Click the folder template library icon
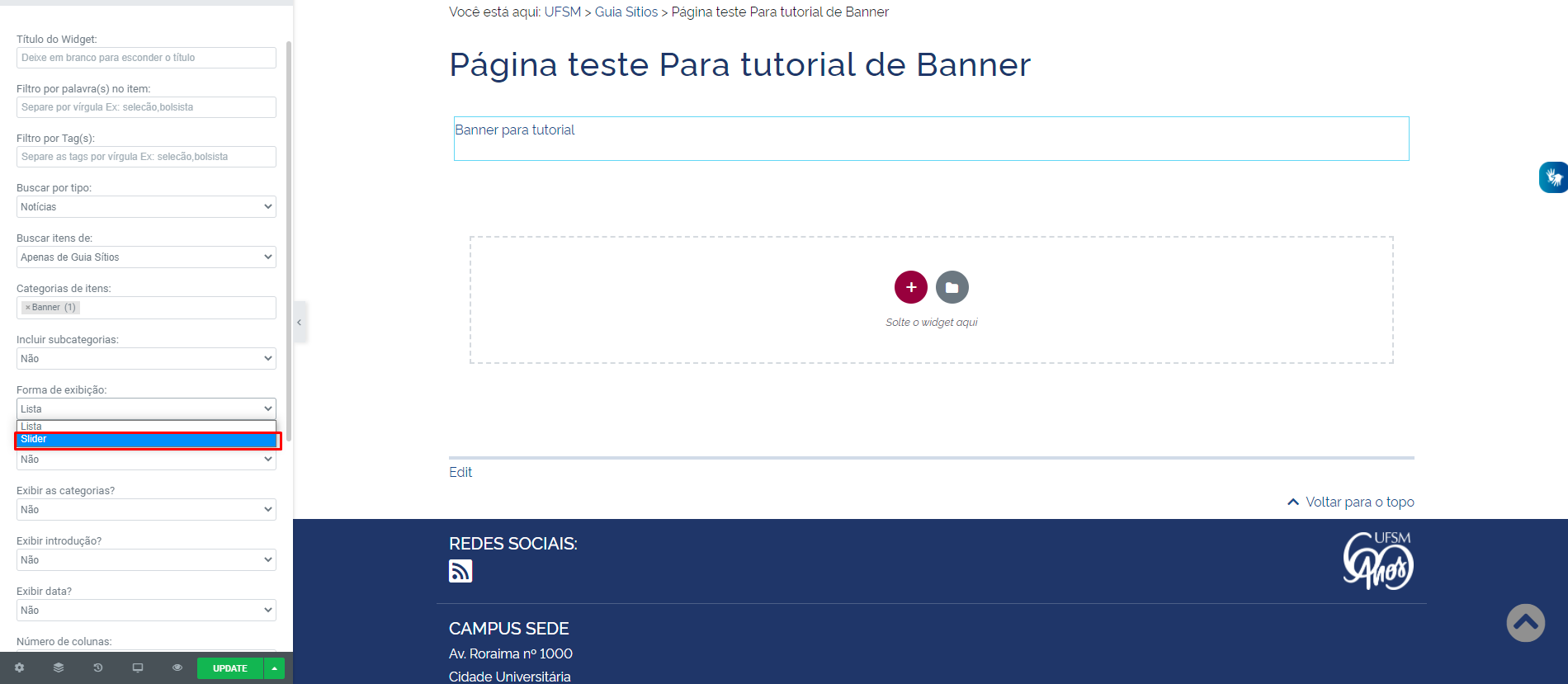Screen dimensions: 1568x684 (952, 287)
